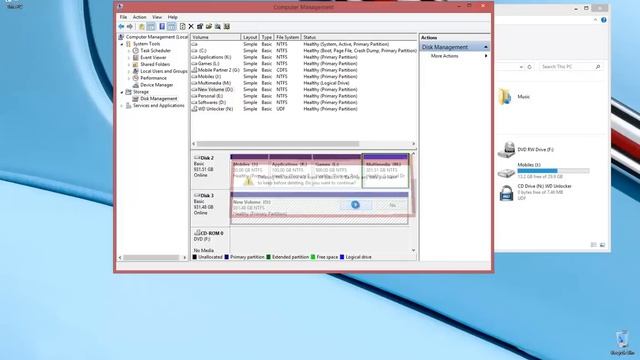Viewport: 640px width, 360px height.
Task: Open the Action menu
Action: 139,17
